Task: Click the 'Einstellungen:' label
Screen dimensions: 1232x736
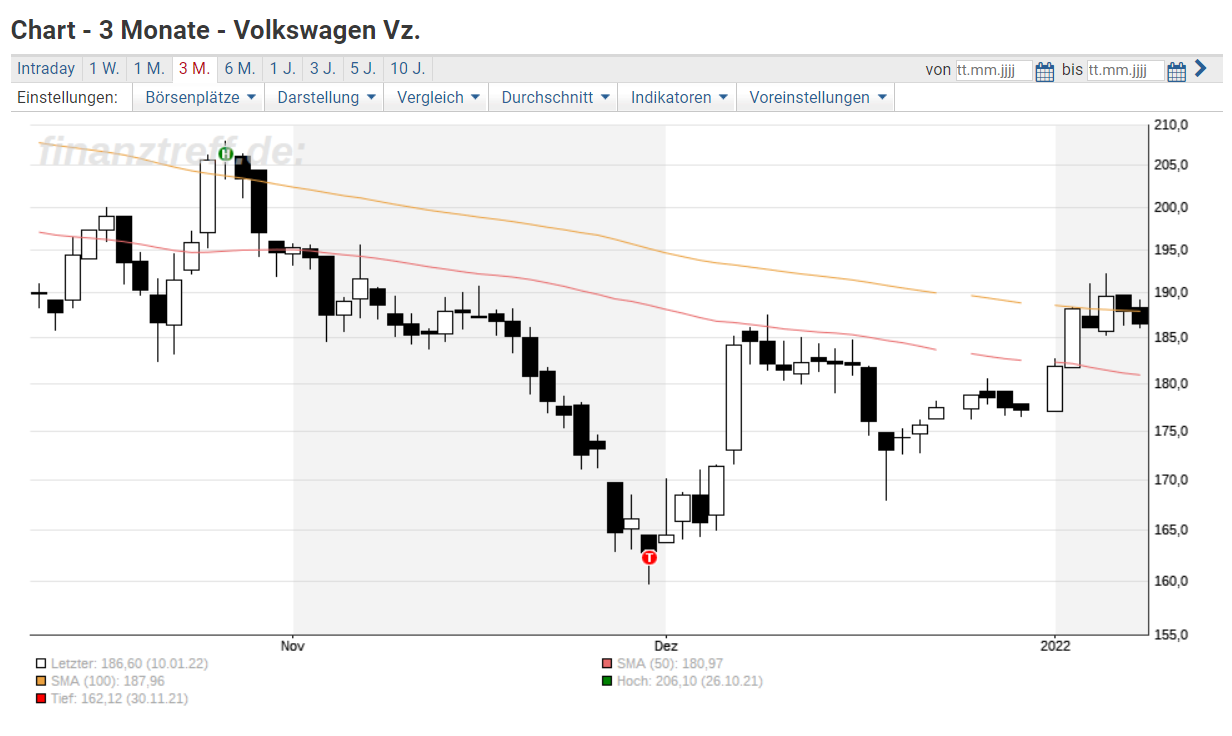Action: [68, 97]
